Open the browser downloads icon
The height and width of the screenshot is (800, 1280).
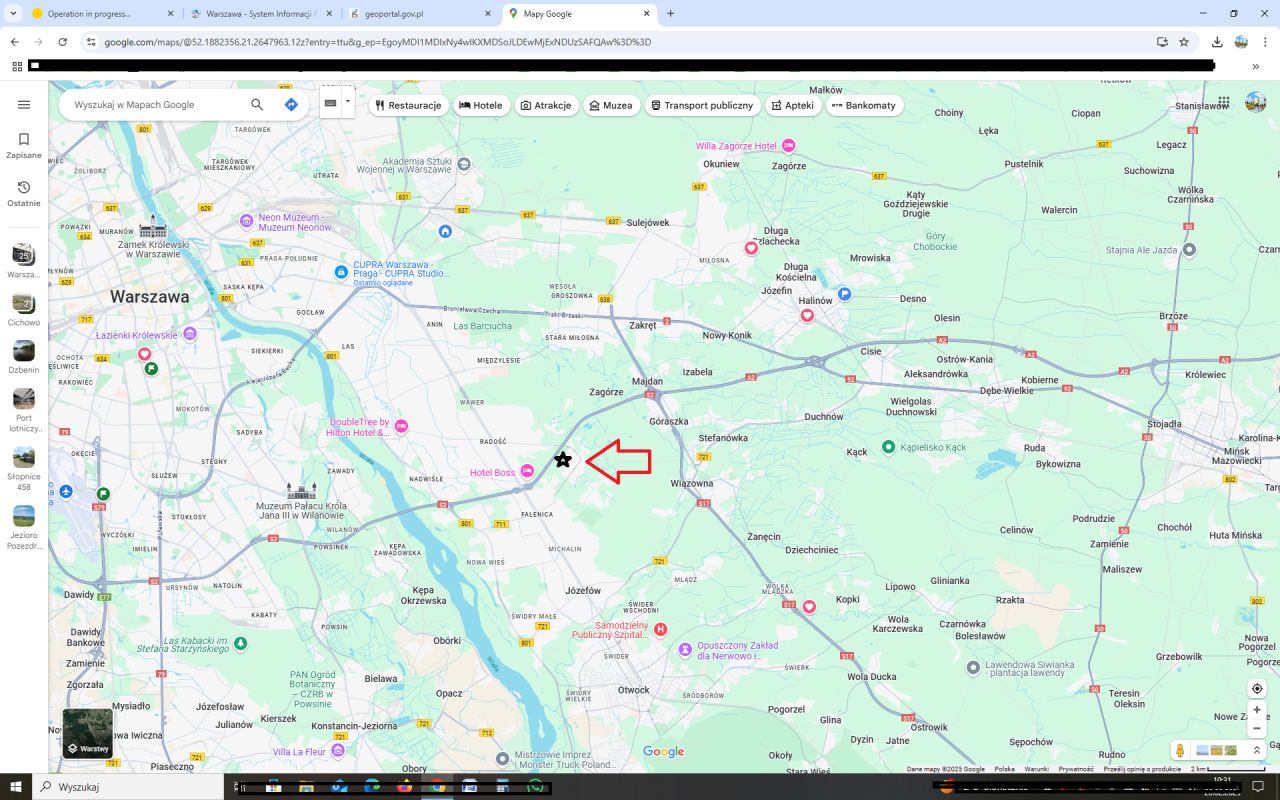coord(1217,42)
